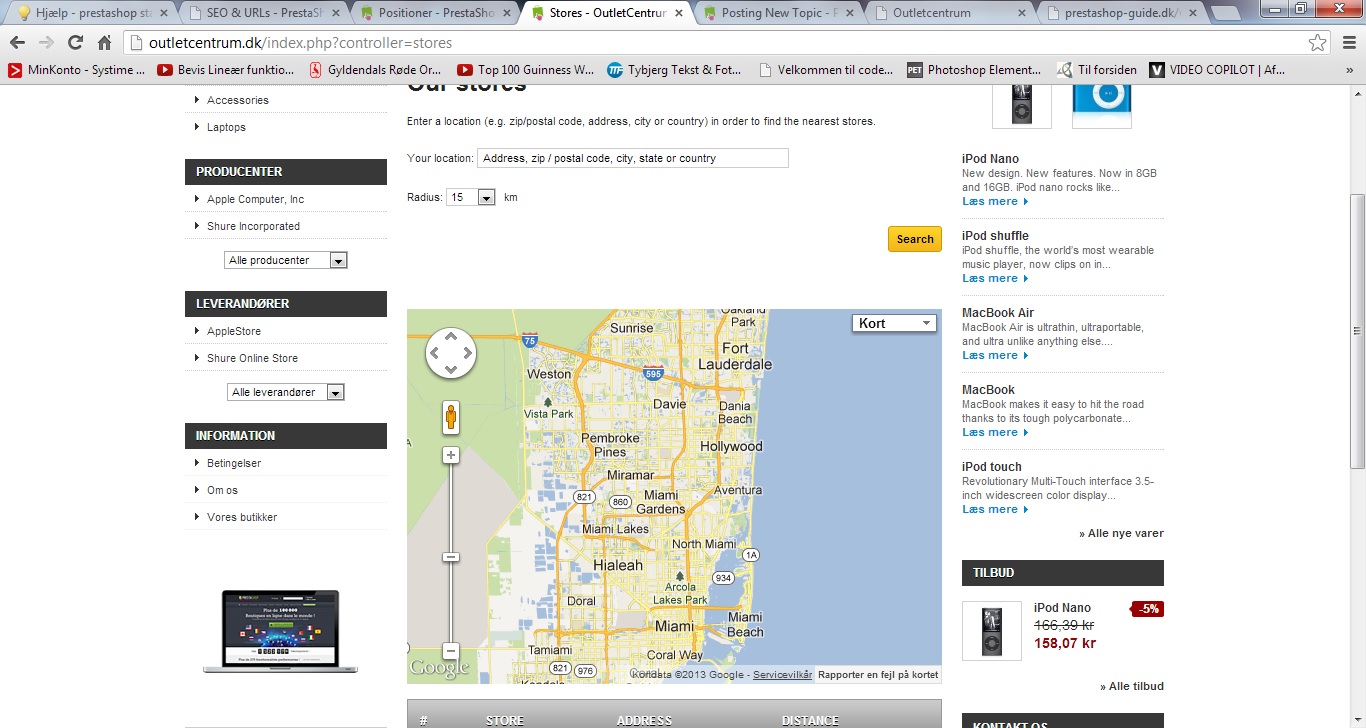Image resolution: width=1366 pixels, height=728 pixels.
Task: Open the Radius 15 km dropdown
Action: point(471,197)
